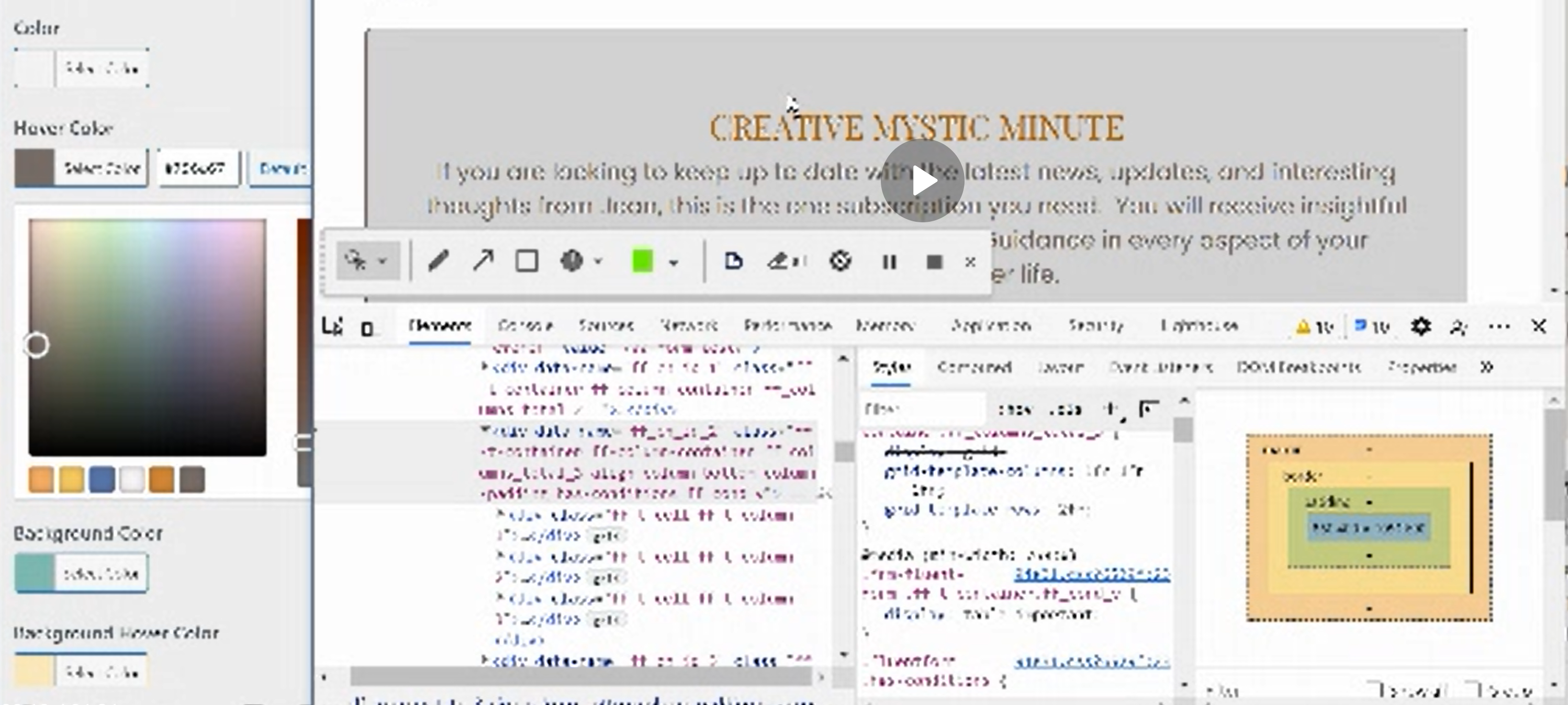
Task: Click the DevTools inspect element icon
Action: click(332, 327)
